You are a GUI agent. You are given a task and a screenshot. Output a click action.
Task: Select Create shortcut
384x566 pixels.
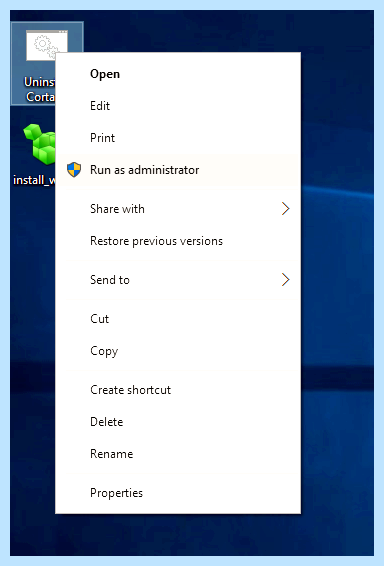pos(178,390)
